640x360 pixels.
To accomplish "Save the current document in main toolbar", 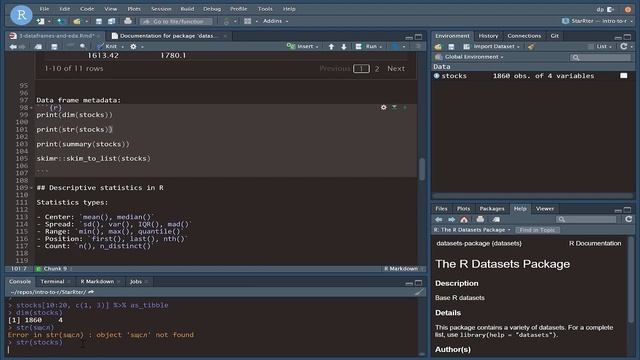I will [99, 21].
